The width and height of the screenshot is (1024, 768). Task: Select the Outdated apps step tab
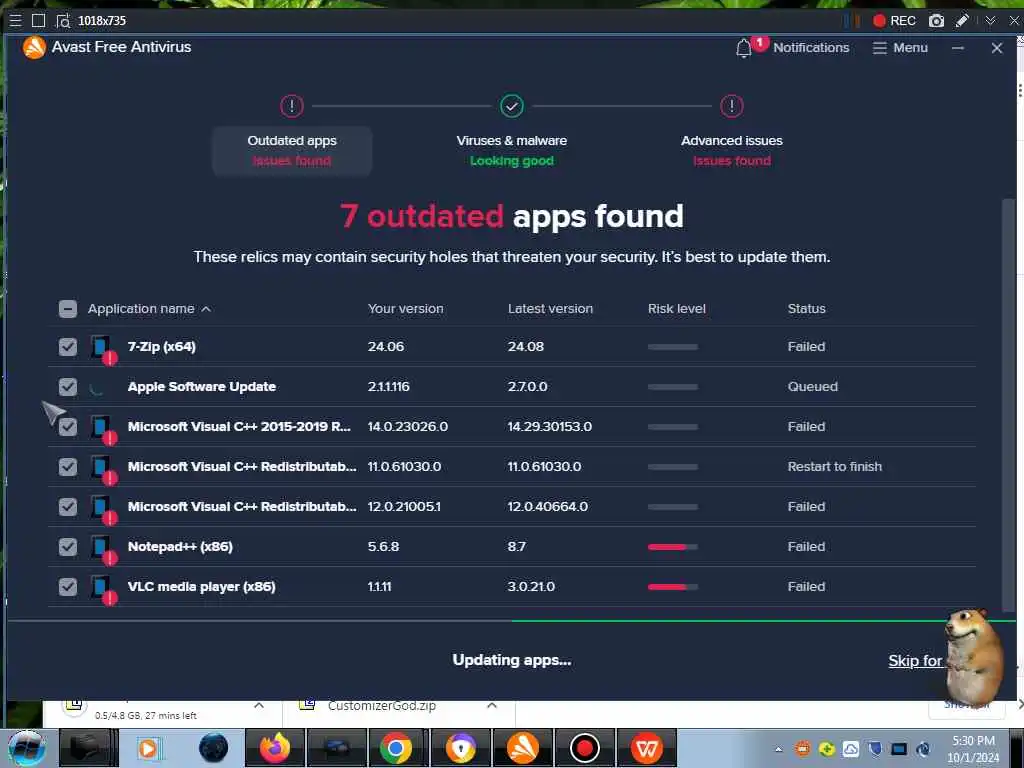click(x=292, y=151)
